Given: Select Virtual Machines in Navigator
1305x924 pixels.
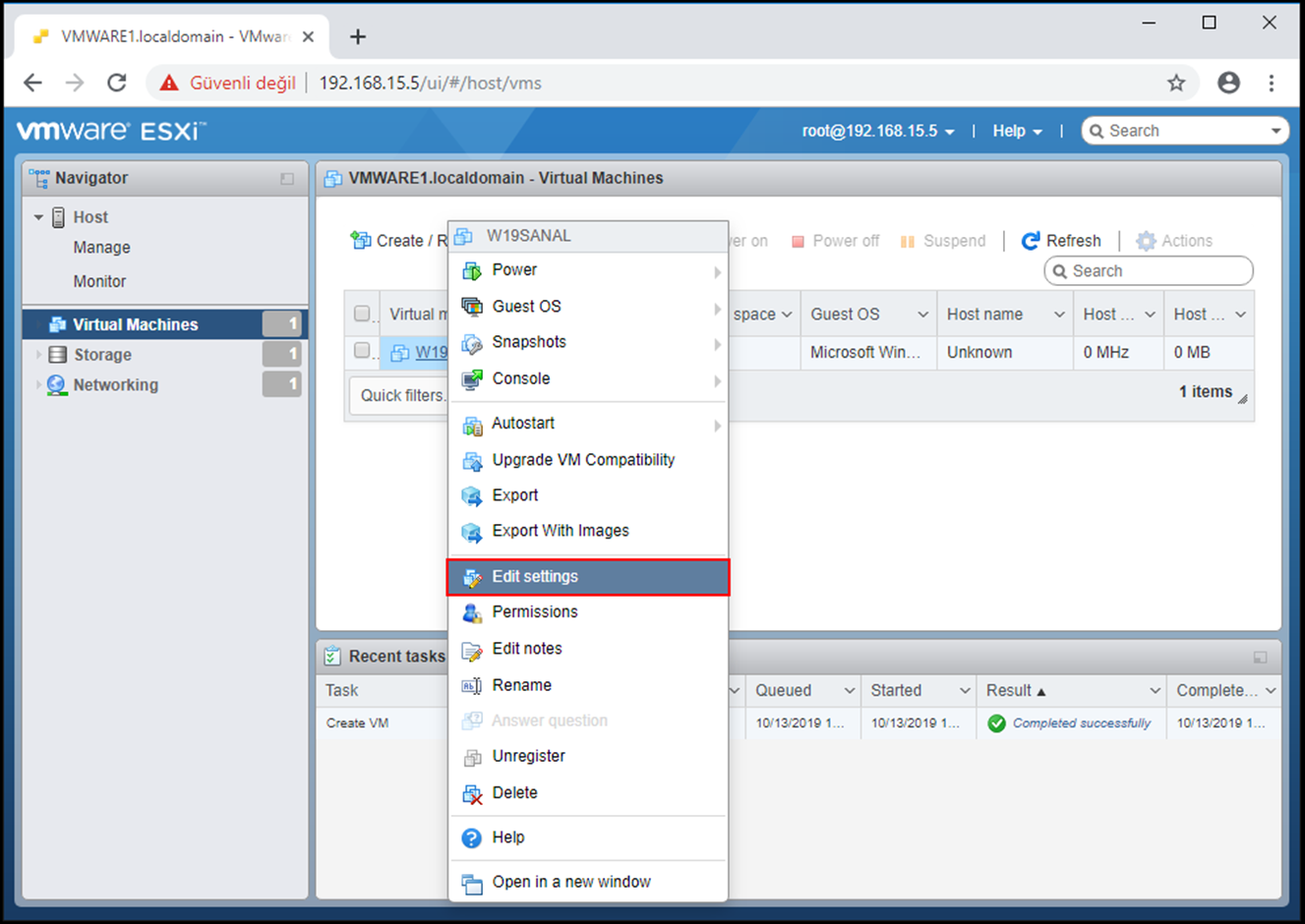Looking at the screenshot, I should tap(164, 324).
